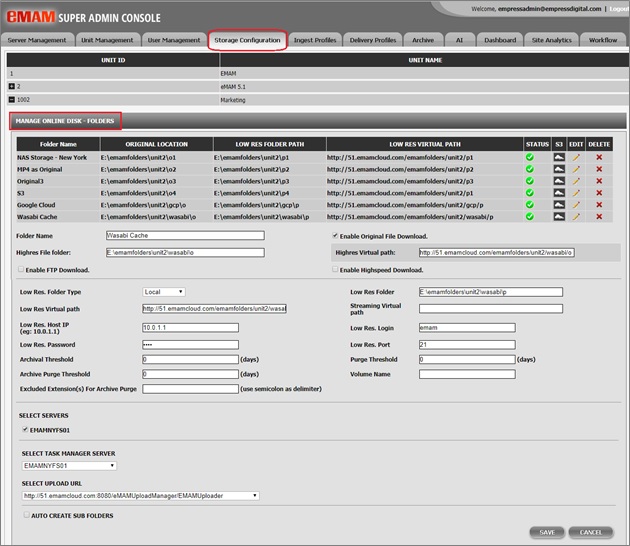Delete the MP4 as Original folder
Screen dimensions: 630x546
(599, 169)
